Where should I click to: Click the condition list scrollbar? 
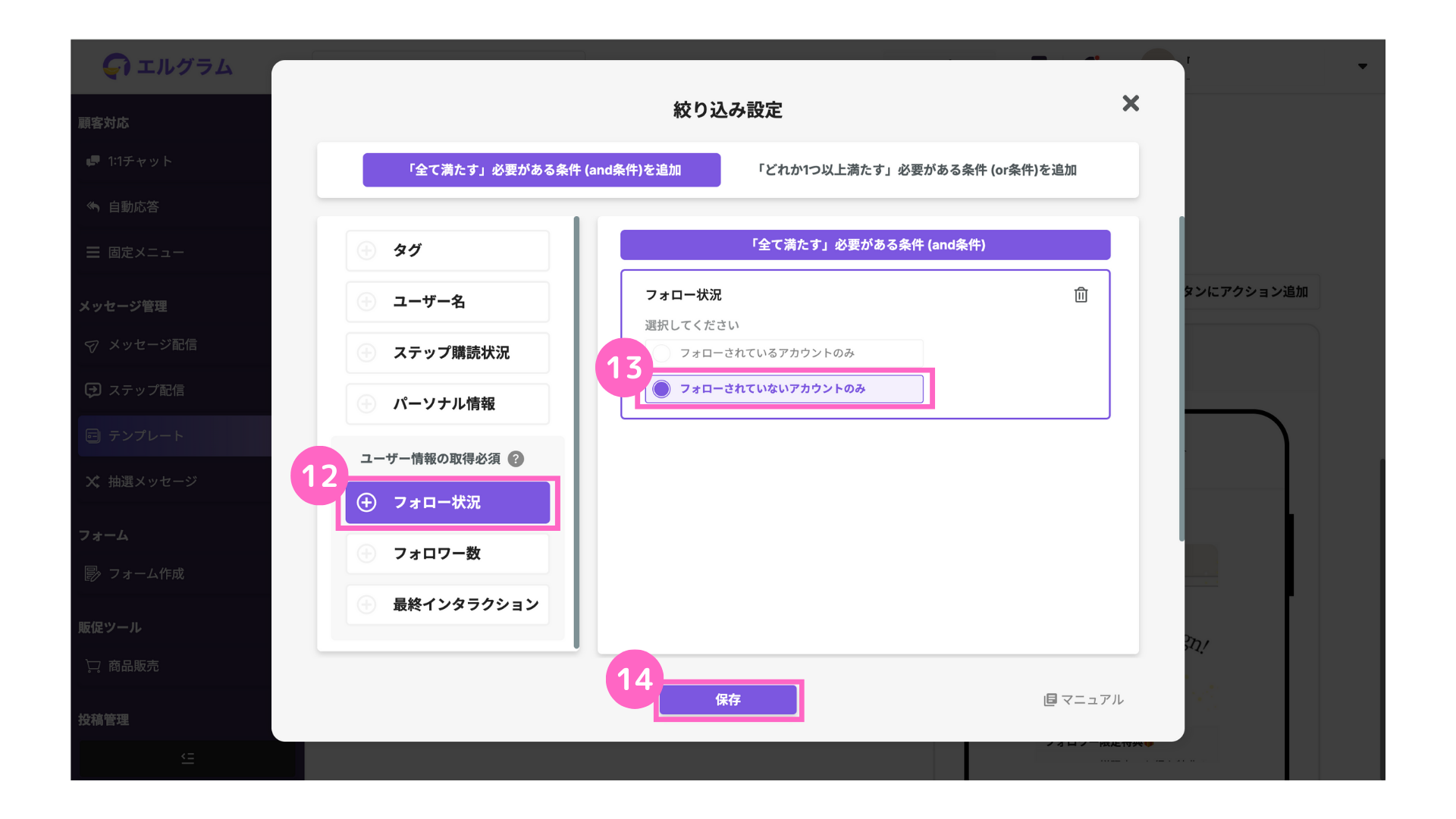tap(576, 432)
